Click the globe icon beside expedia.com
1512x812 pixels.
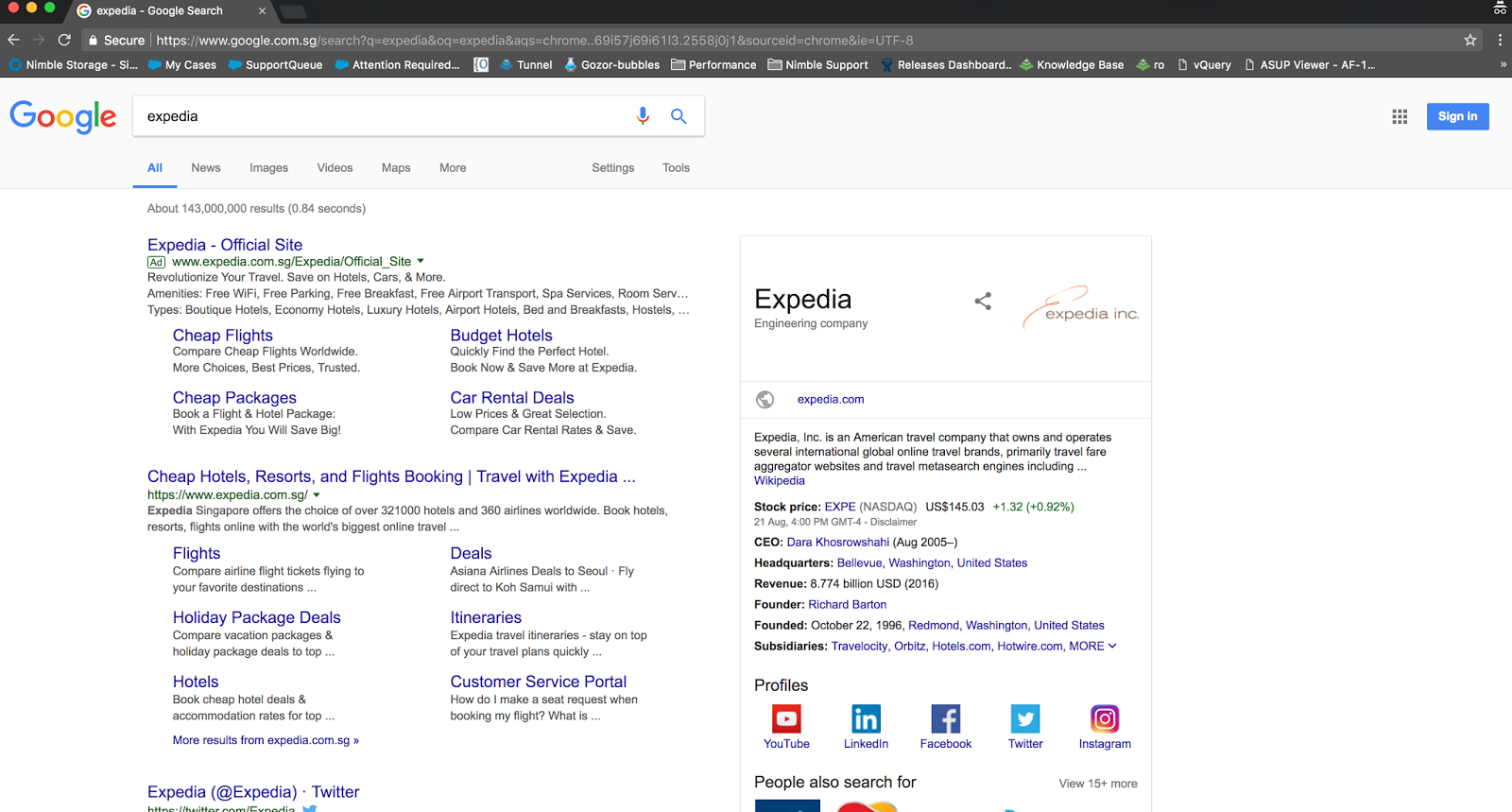[765, 400]
